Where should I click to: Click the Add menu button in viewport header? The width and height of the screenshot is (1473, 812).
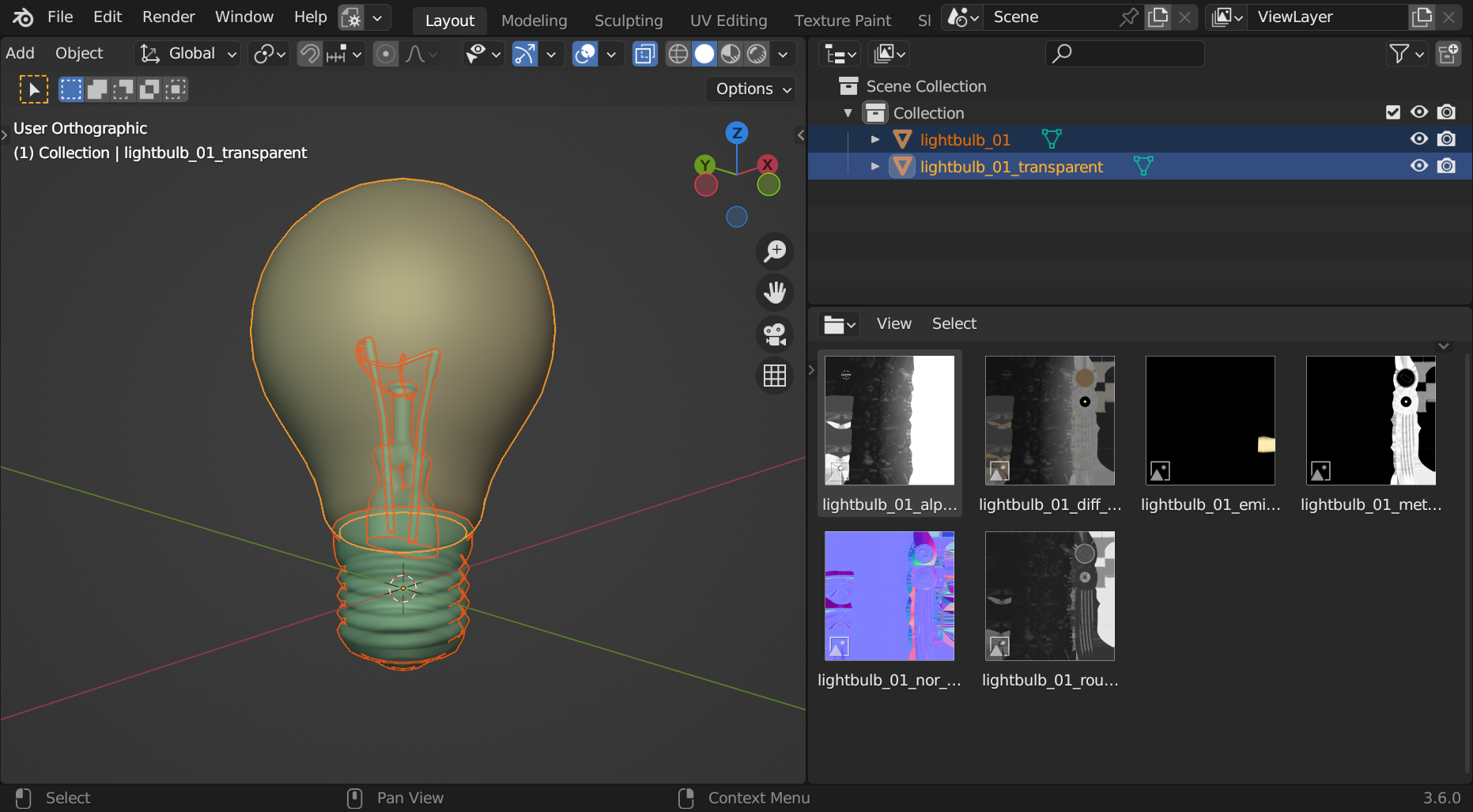tap(21, 53)
